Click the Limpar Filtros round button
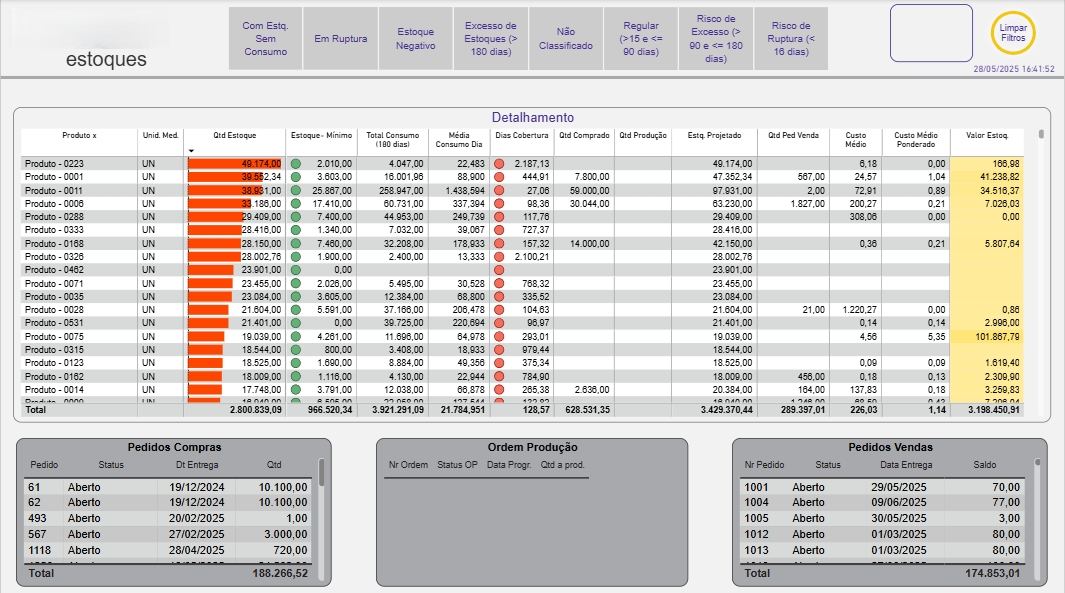This screenshot has width=1065, height=593. coord(1012,33)
